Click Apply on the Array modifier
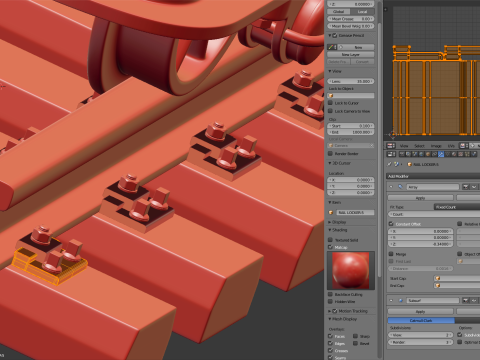The image size is (480, 360). coord(420,198)
